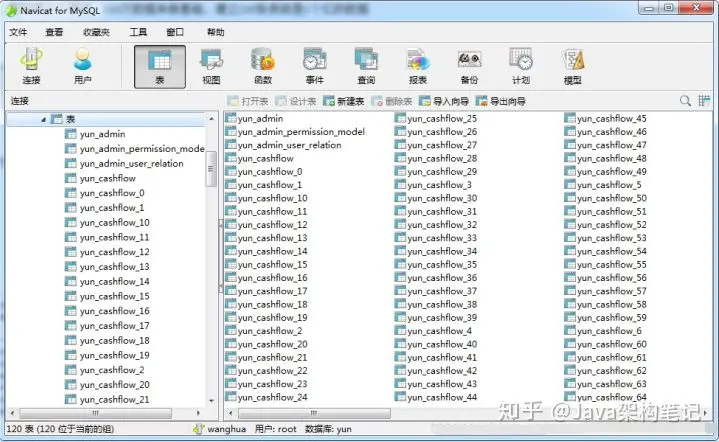This screenshot has height=442, width=719.
Task: Select yun_admin_user_relation in the left tree
Action: click(132, 164)
